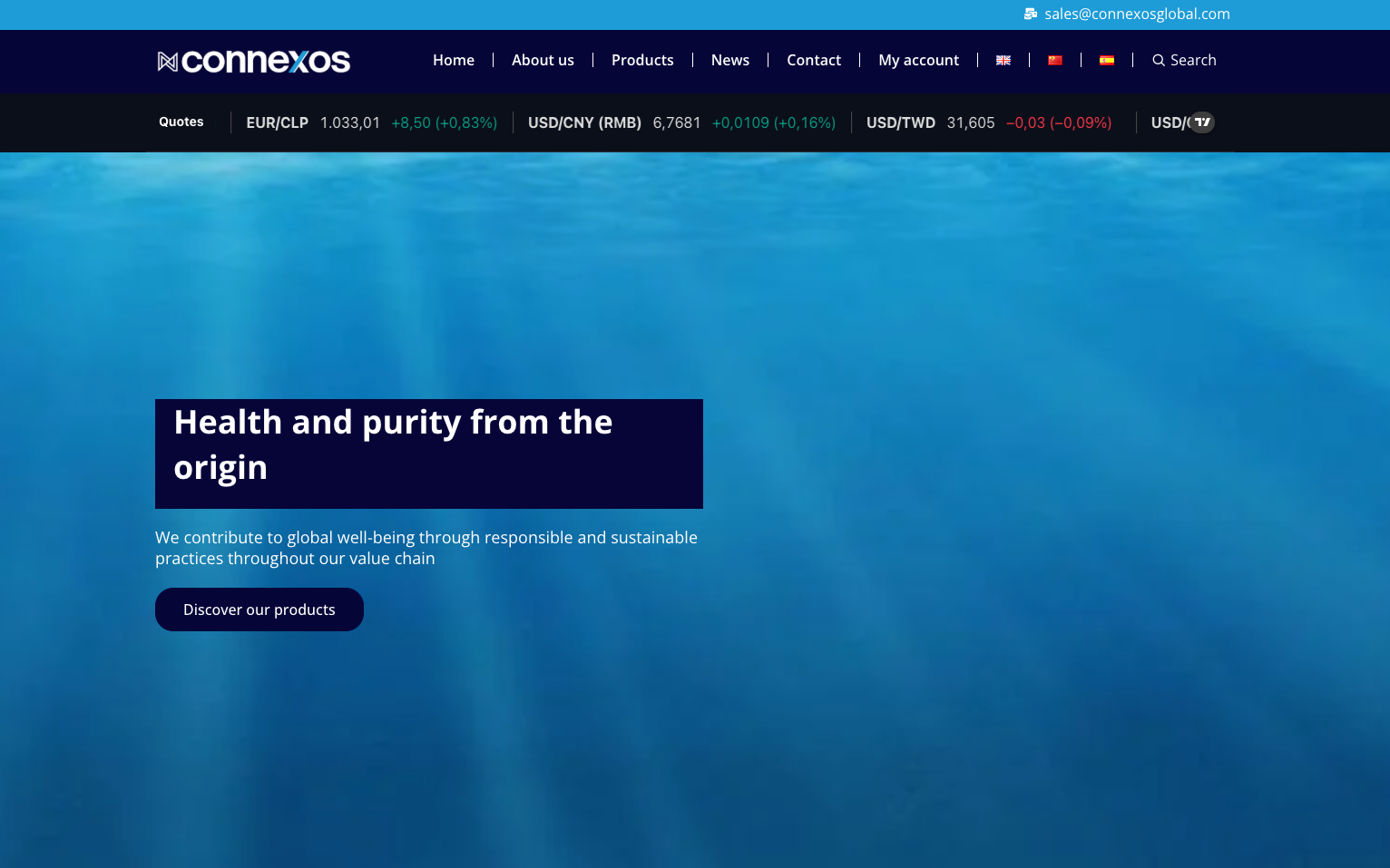This screenshot has width=1390, height=868.
Task: Click the "Health and purity from the origin" headline
Action: [429, 454]
